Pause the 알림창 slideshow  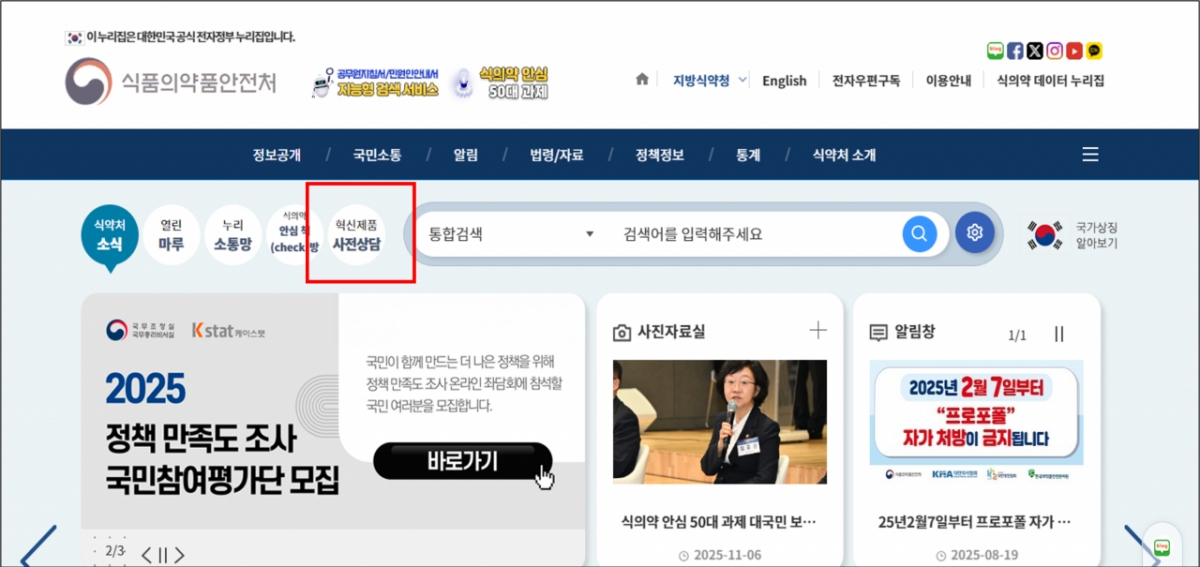click(1059, 335)
